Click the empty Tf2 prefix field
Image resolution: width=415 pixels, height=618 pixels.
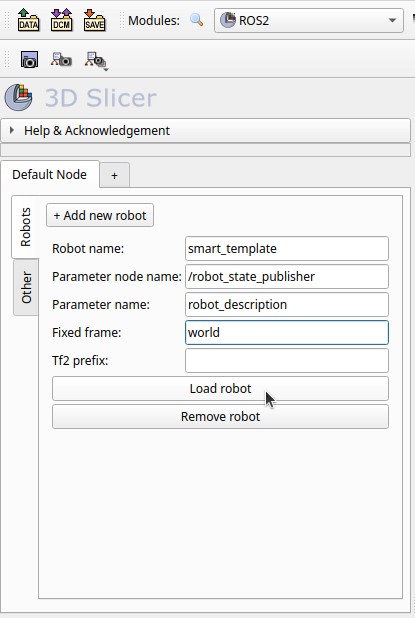coord(287,361)
